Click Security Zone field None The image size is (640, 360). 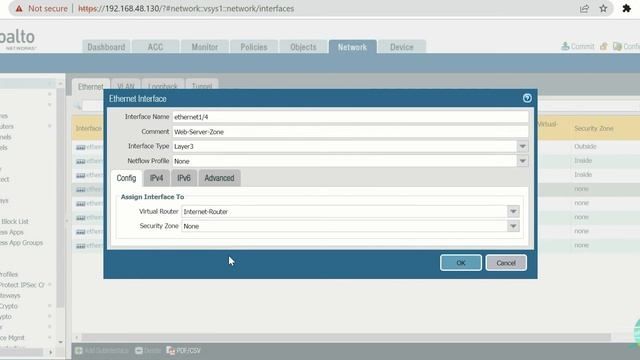click(x=344, y=226)
